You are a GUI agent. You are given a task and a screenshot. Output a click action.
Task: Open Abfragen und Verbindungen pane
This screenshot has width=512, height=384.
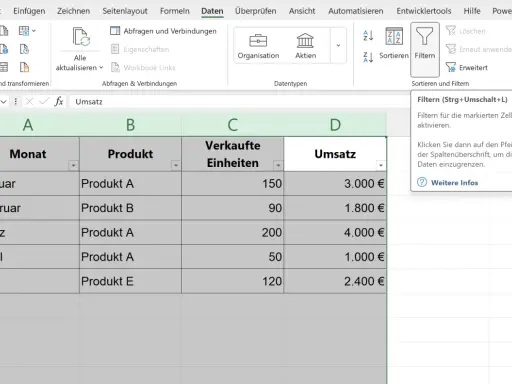163,31
